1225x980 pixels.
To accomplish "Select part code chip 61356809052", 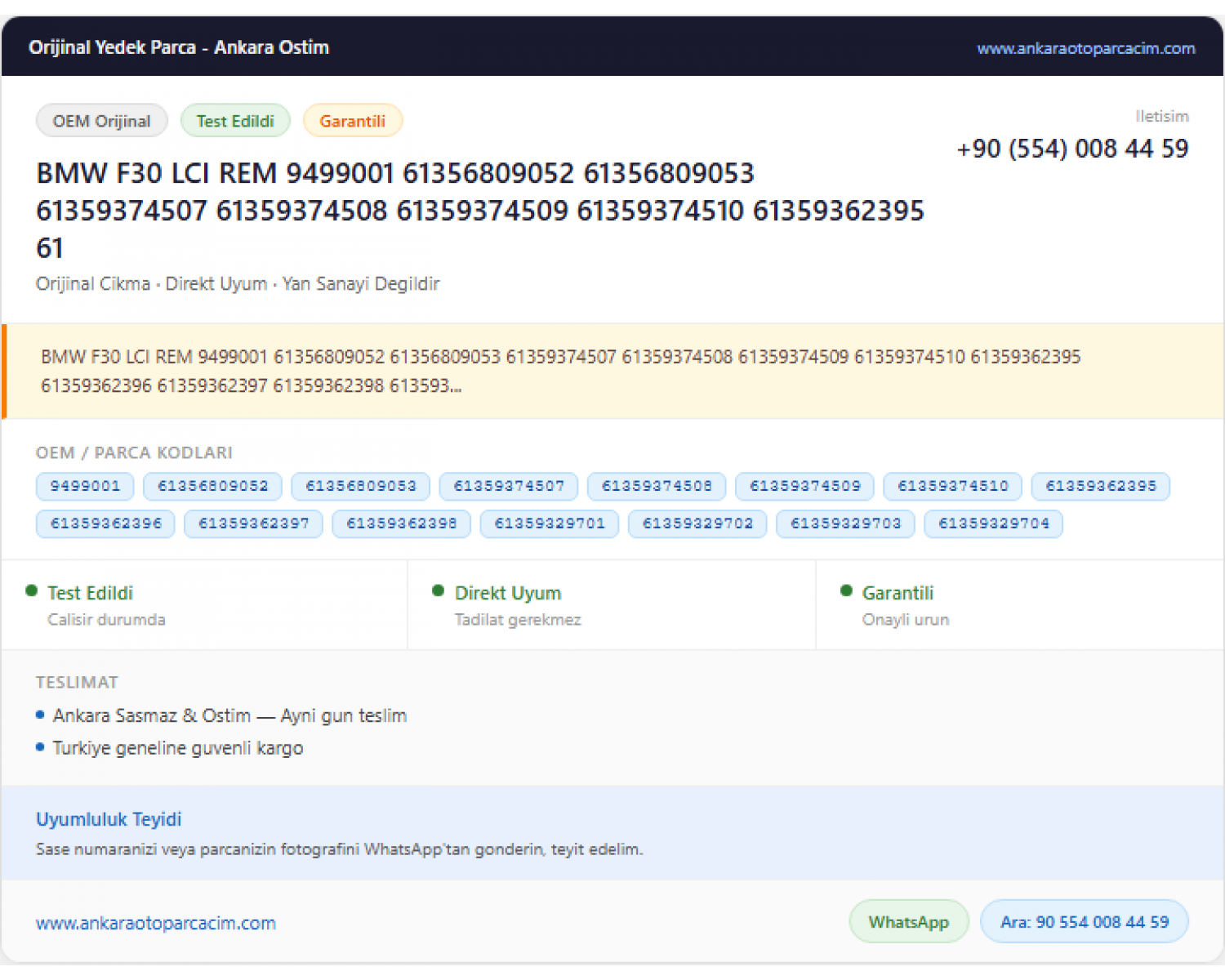I will tap(213, 486).
